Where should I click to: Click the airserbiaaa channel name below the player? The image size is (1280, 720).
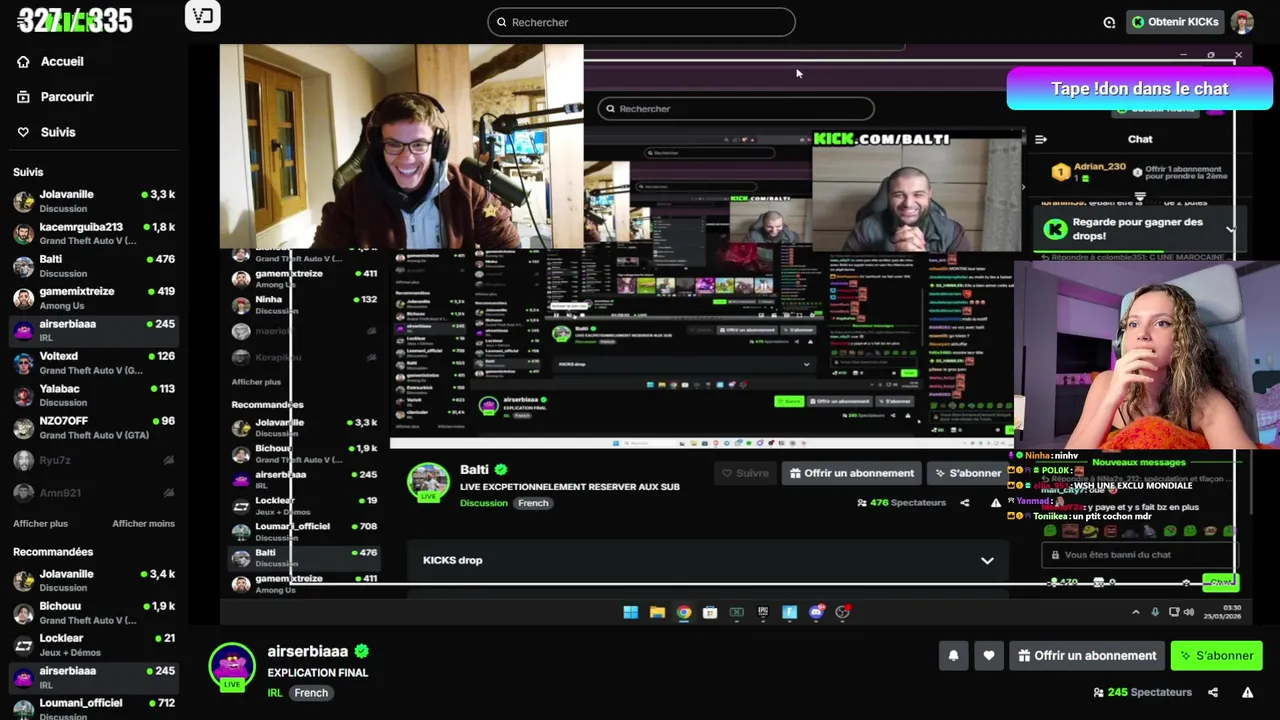coord(308,651)
